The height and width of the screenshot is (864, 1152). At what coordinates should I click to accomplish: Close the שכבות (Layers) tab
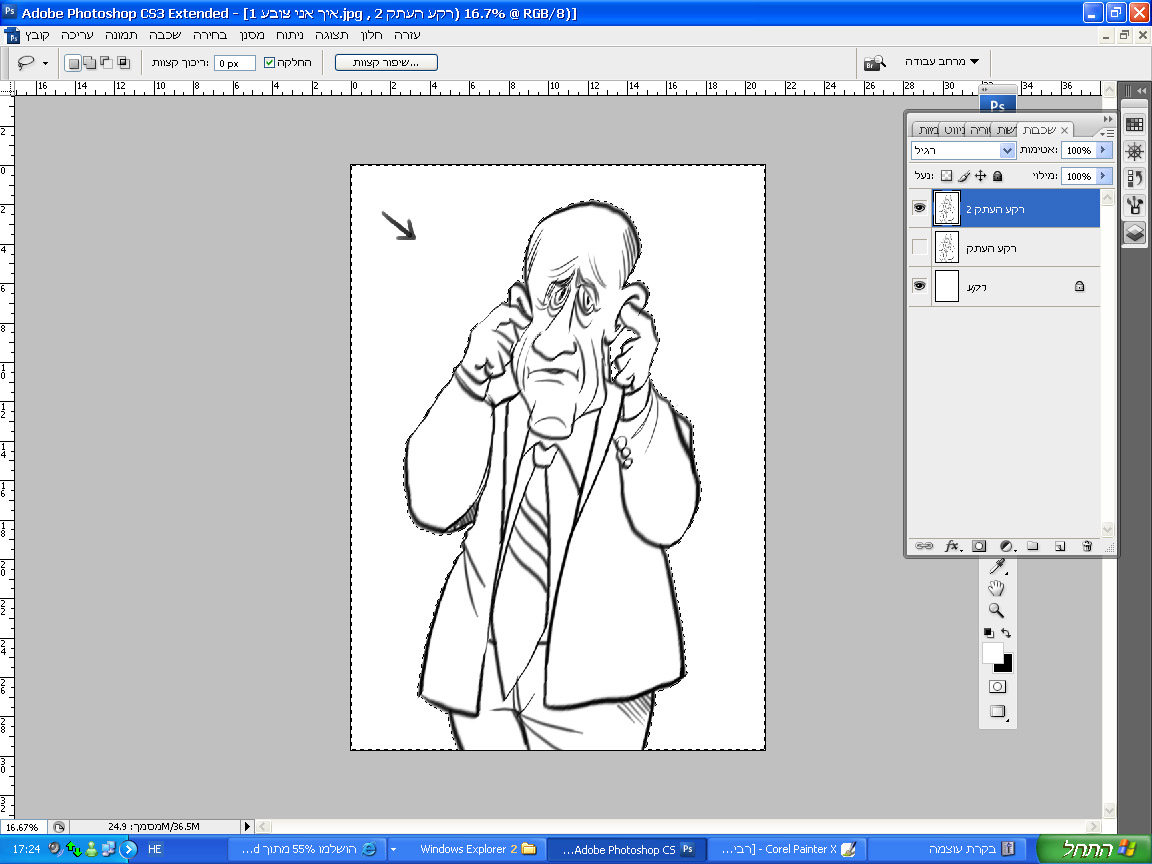[x=1065, y=131]
